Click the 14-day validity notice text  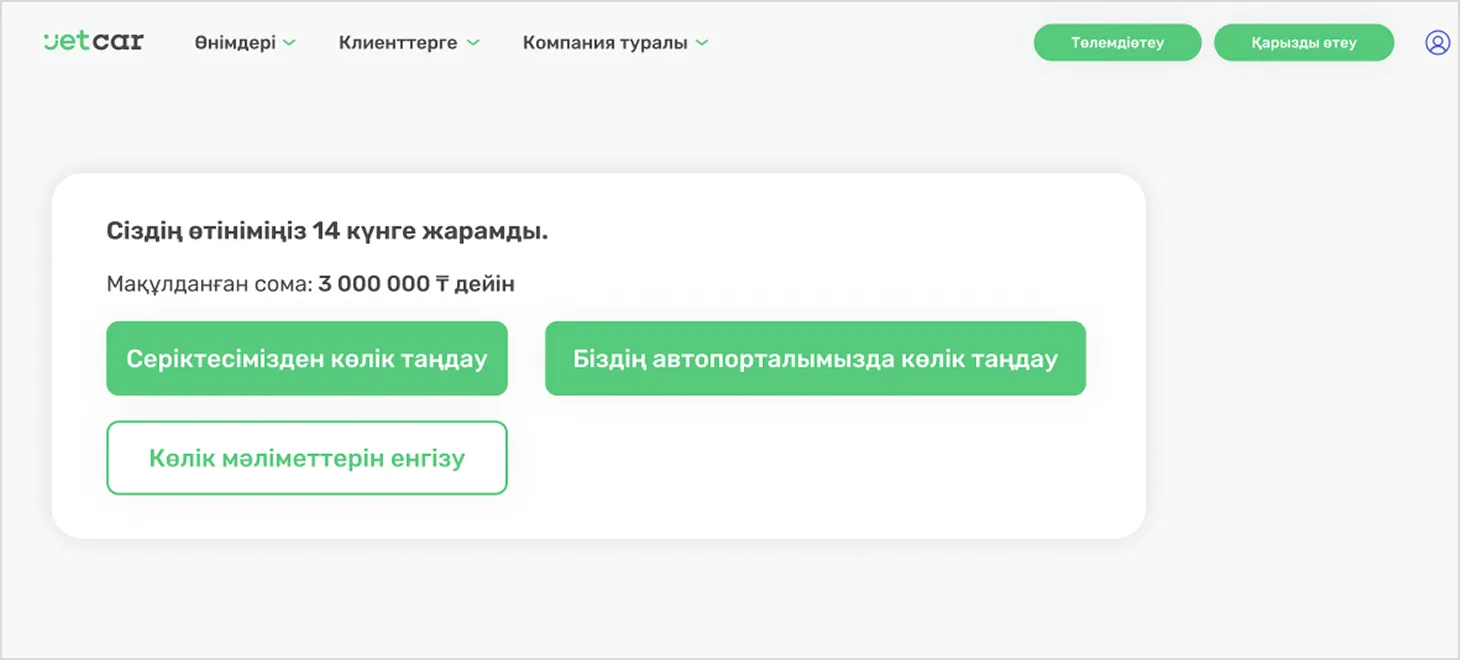(328, 230)
